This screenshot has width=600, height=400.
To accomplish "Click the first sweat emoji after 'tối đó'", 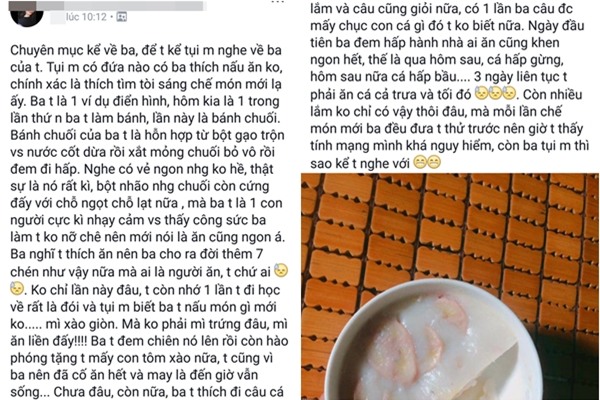I will [x=481, y=93].
